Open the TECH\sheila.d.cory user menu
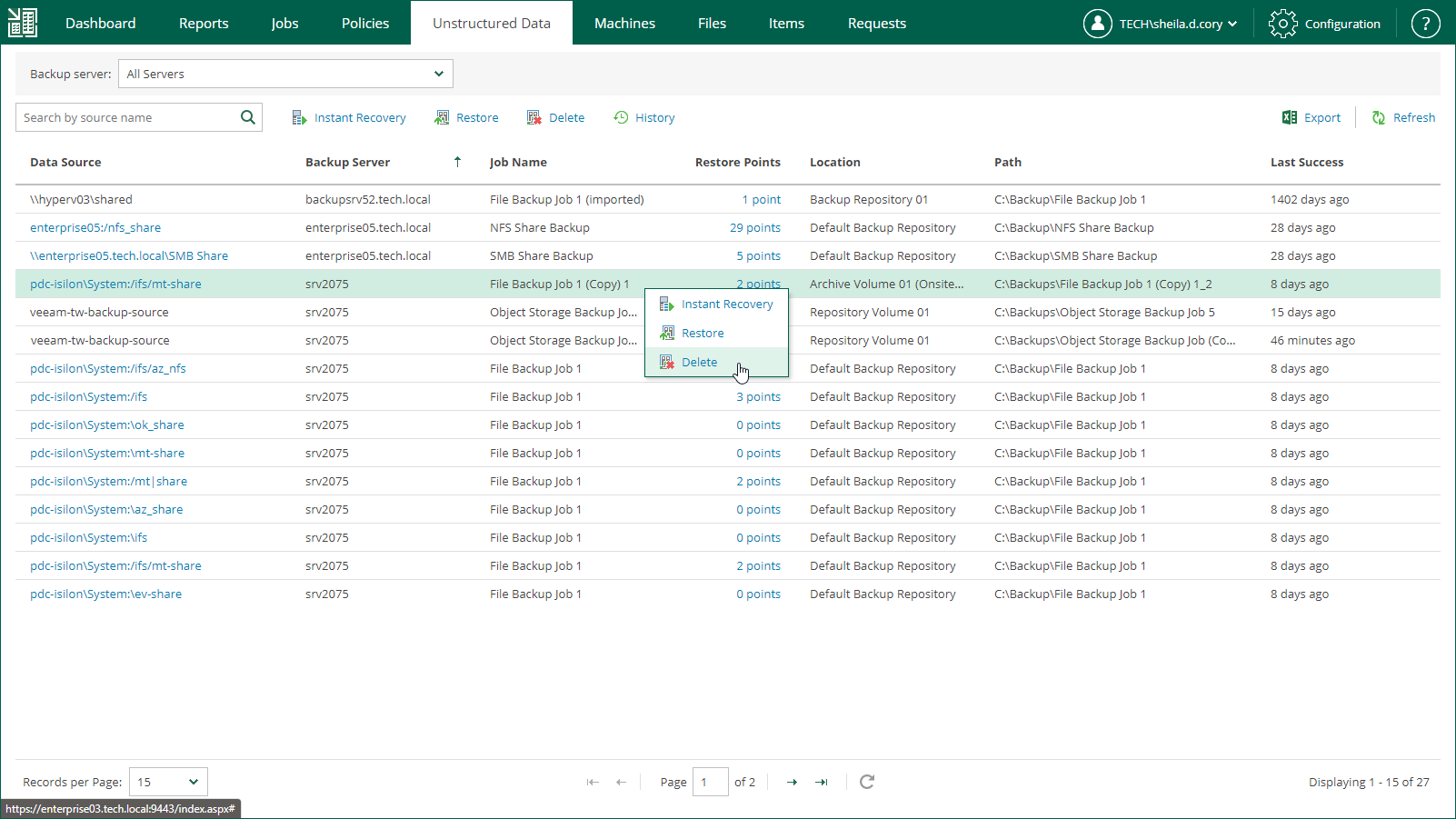Viewport: 1456px width, 819px height. tap(1161, 24)
